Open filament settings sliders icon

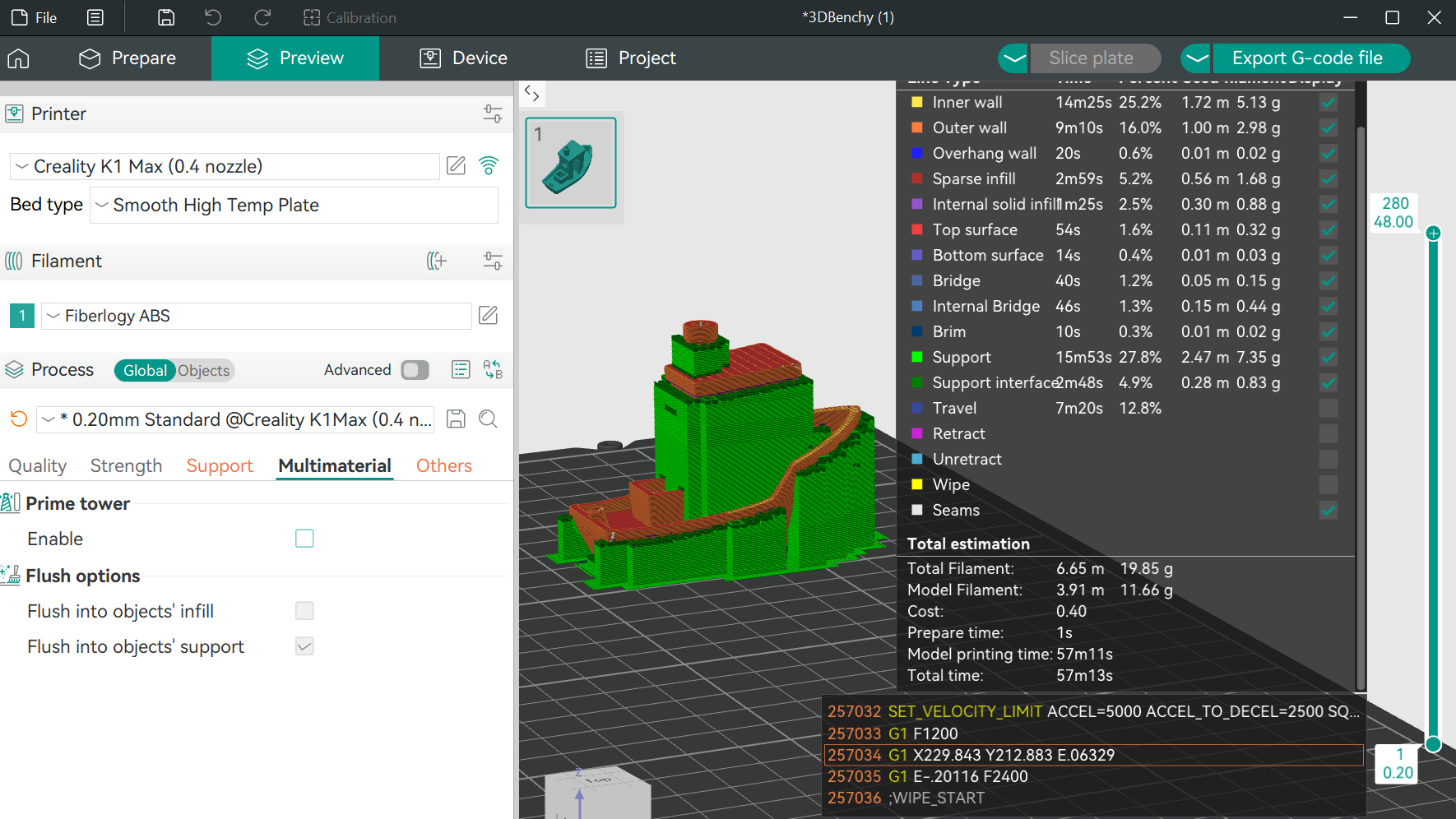tap(493, 261)
